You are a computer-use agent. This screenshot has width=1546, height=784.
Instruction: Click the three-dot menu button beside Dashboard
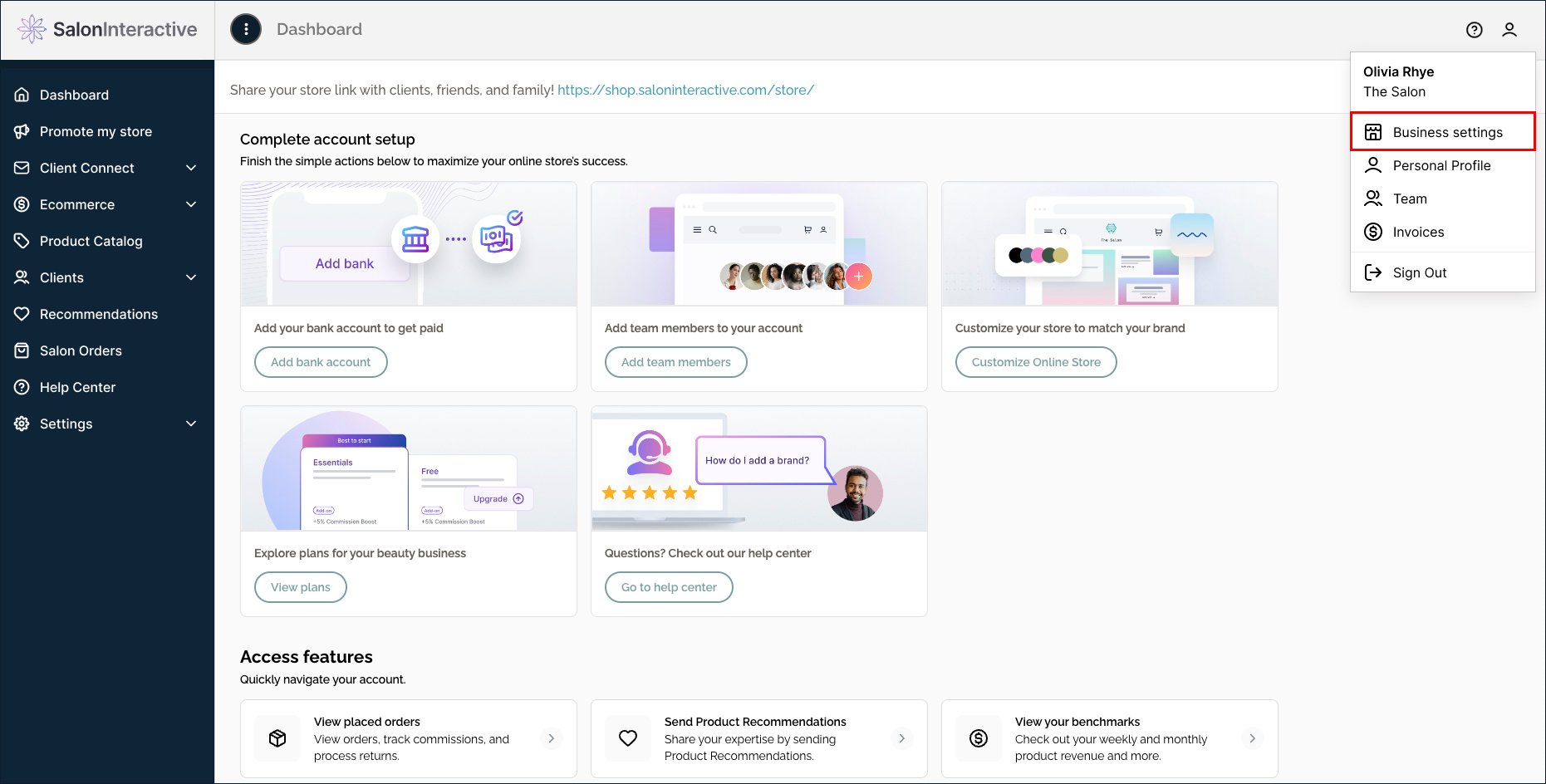click(246, 29)
